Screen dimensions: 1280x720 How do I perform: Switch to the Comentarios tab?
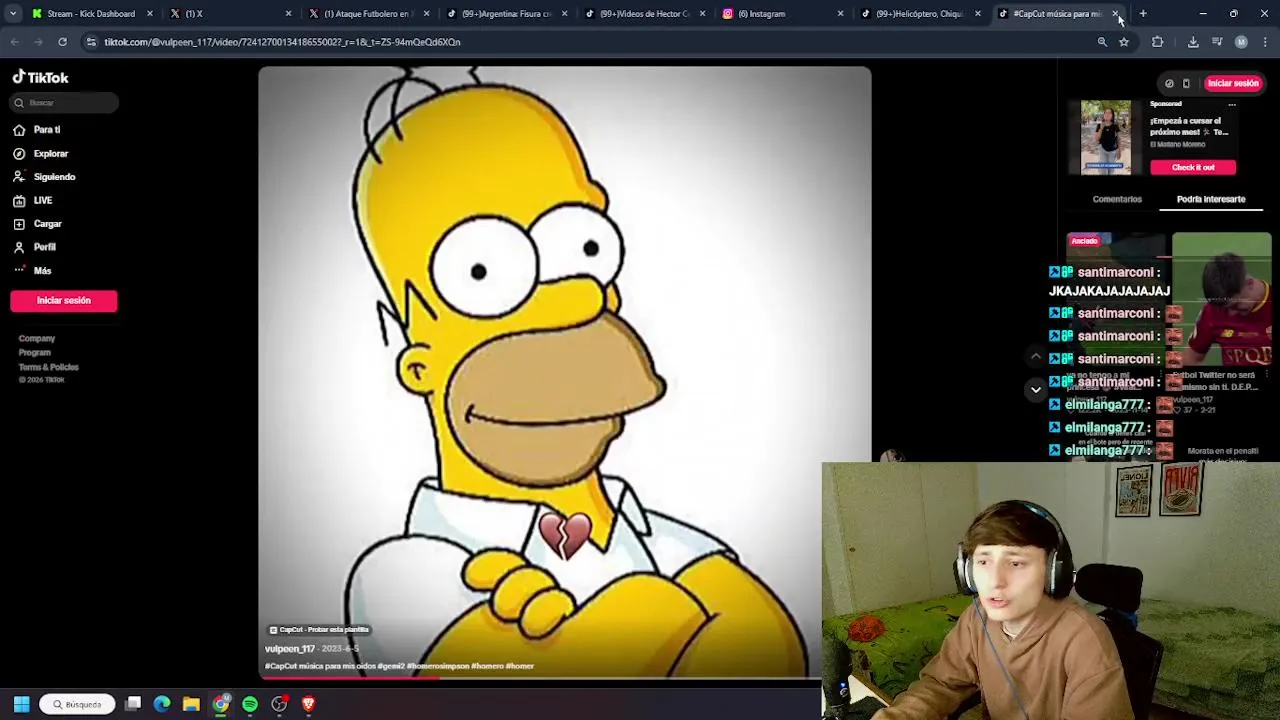(1117, 199)
